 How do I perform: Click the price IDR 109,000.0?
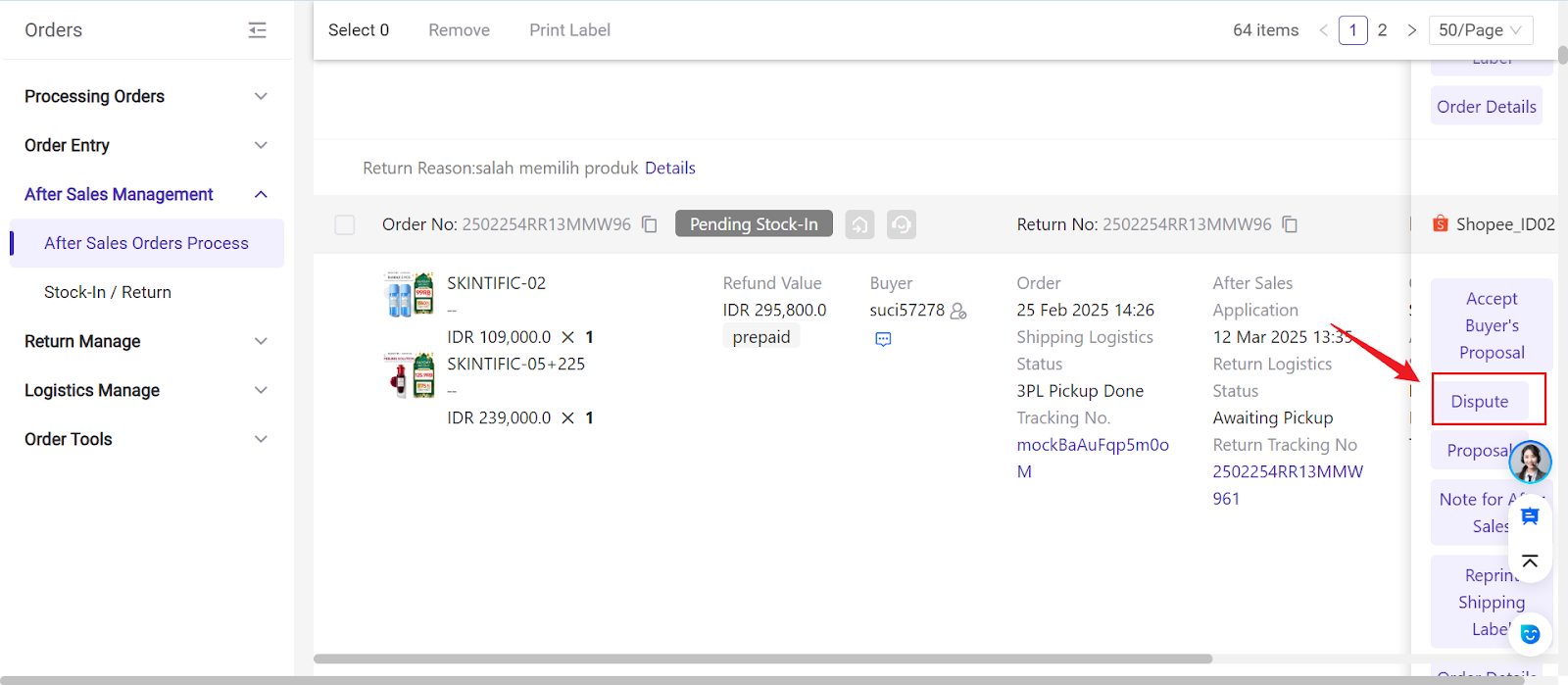click(x=499, y=337)
